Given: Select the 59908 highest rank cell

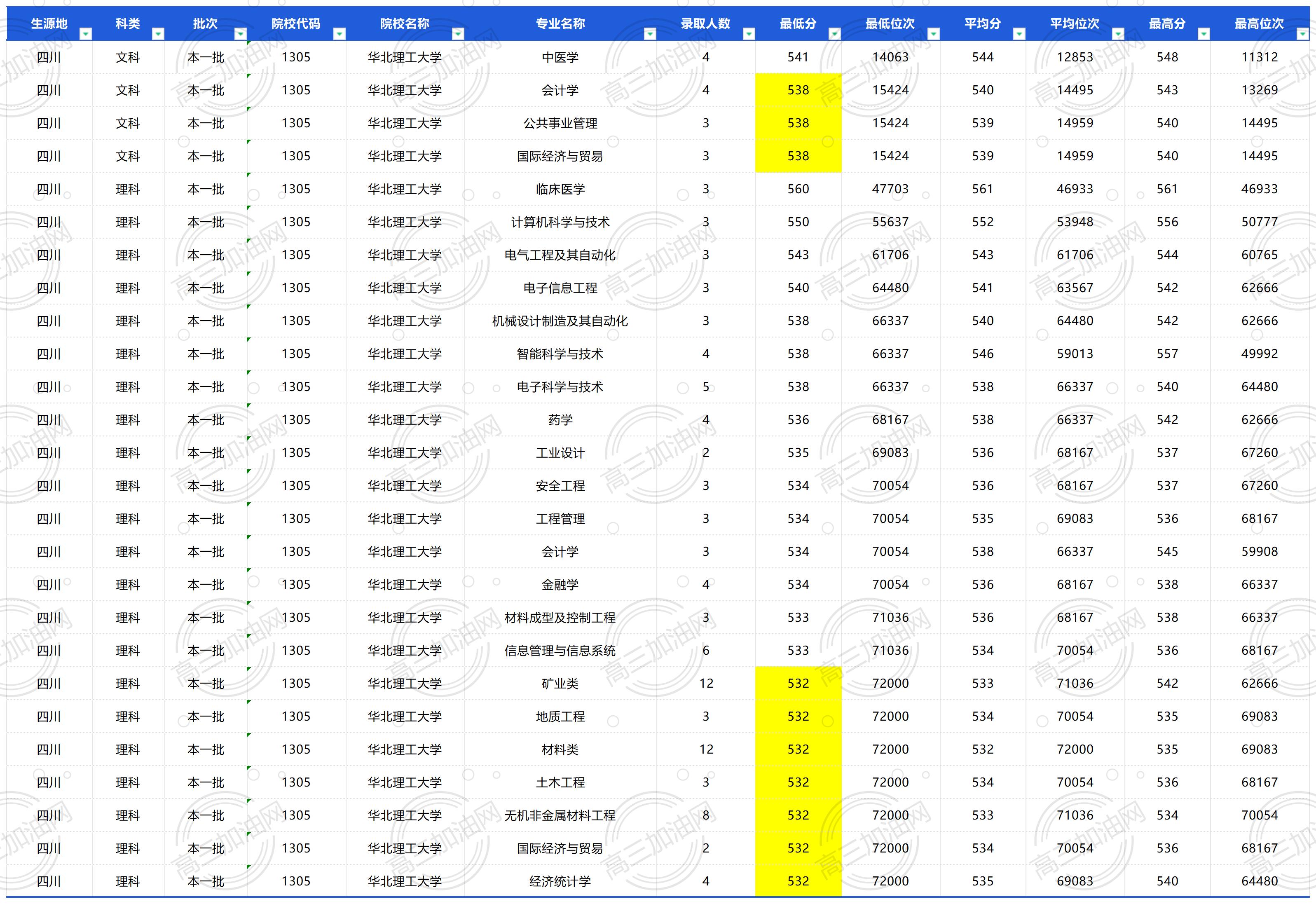Looking at the screenshot, I should tap(1260, 552).
